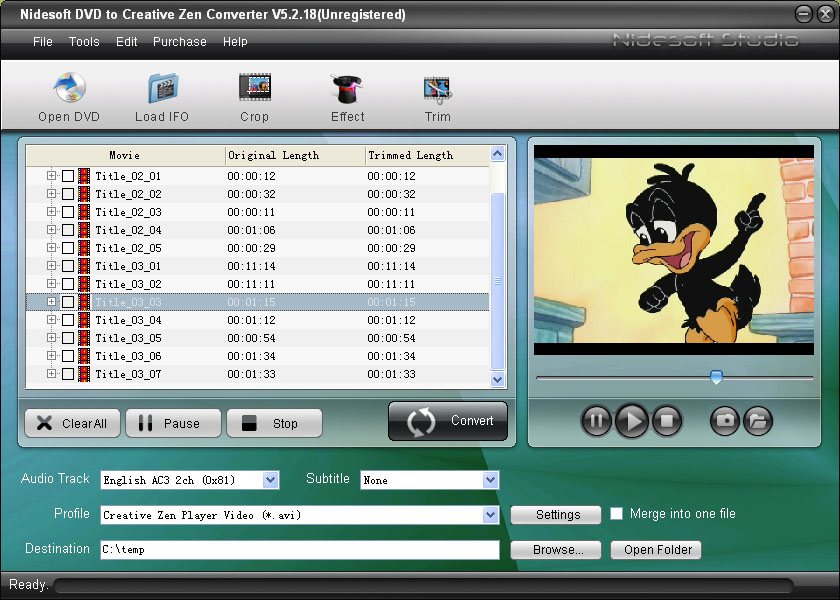This screenshot has width=840, height=600.
Task: Open the Audio Track dropdown
Action: coord(271,480)
